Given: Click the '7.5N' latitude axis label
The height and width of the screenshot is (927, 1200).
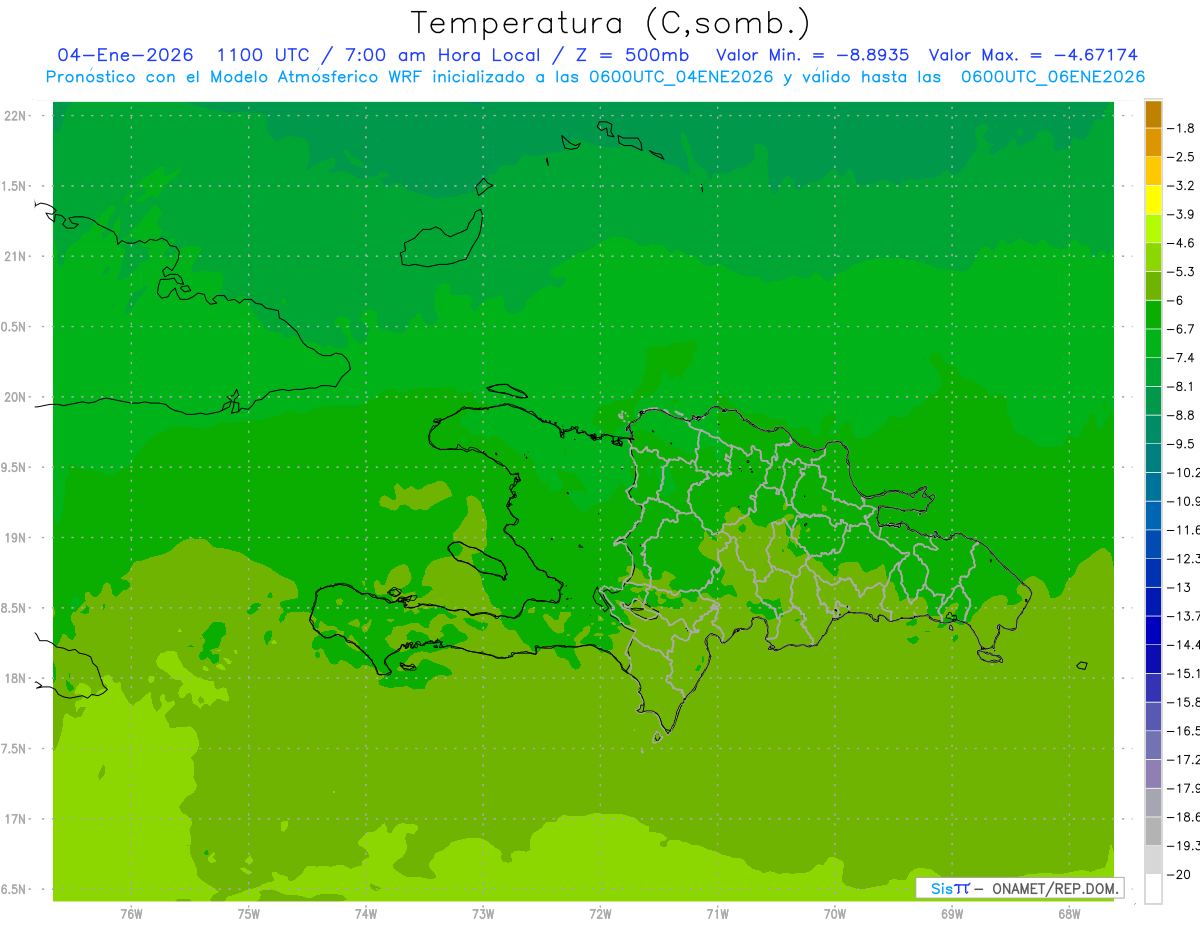Looking at the screenshot, I should point(14,749).
